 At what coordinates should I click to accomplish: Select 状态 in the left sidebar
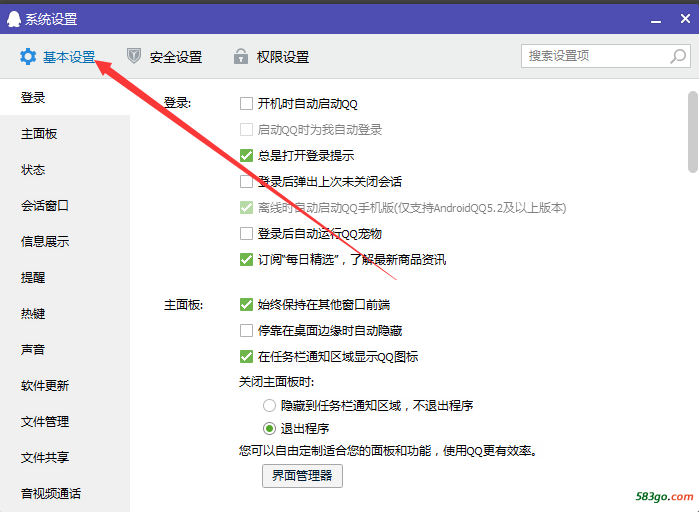tap(65, 169)
